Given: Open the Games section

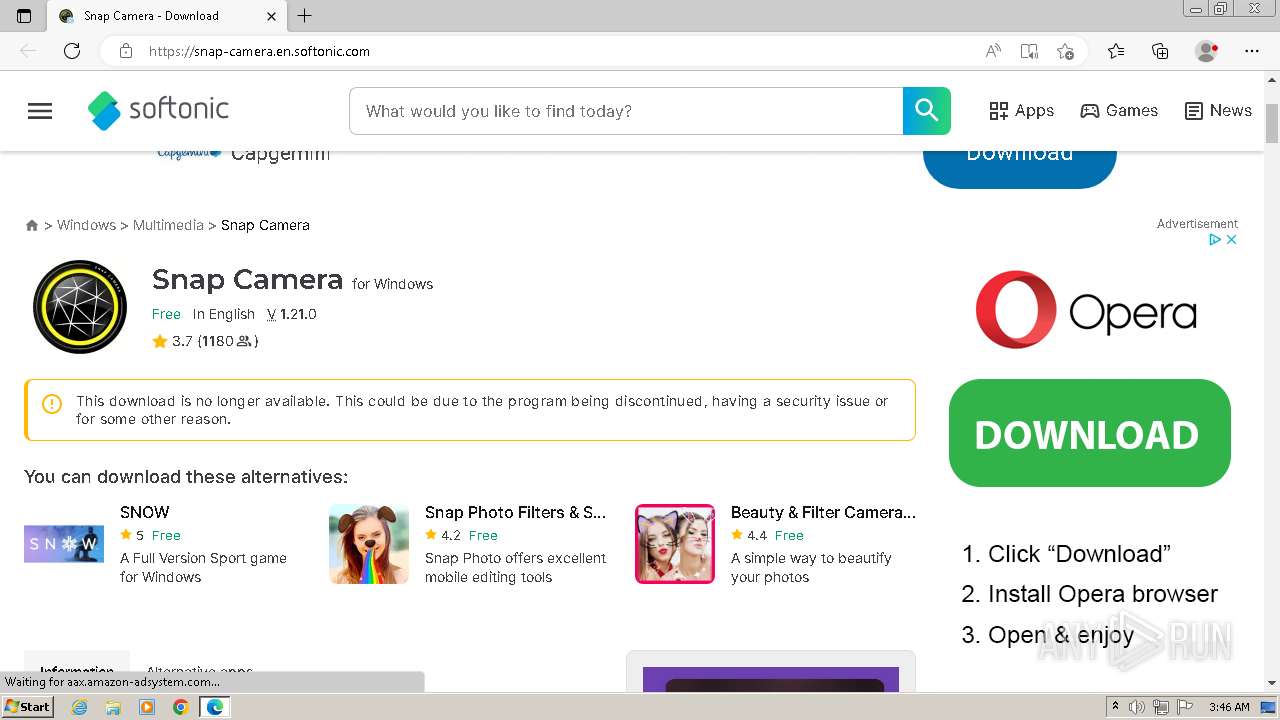Looking at the screenshot, I should (x=1119, y=111).
